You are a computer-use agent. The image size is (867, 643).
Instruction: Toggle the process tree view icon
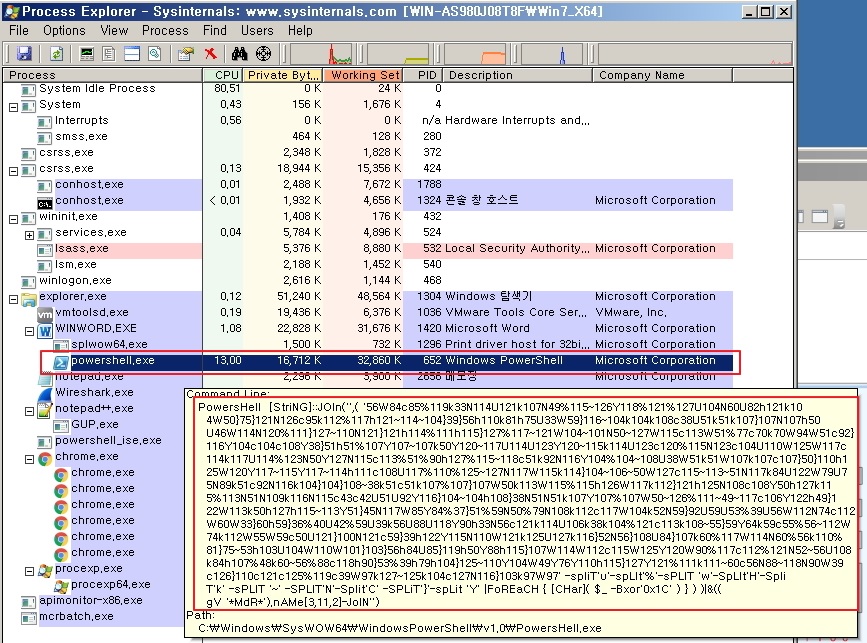(x=109, y=54)
